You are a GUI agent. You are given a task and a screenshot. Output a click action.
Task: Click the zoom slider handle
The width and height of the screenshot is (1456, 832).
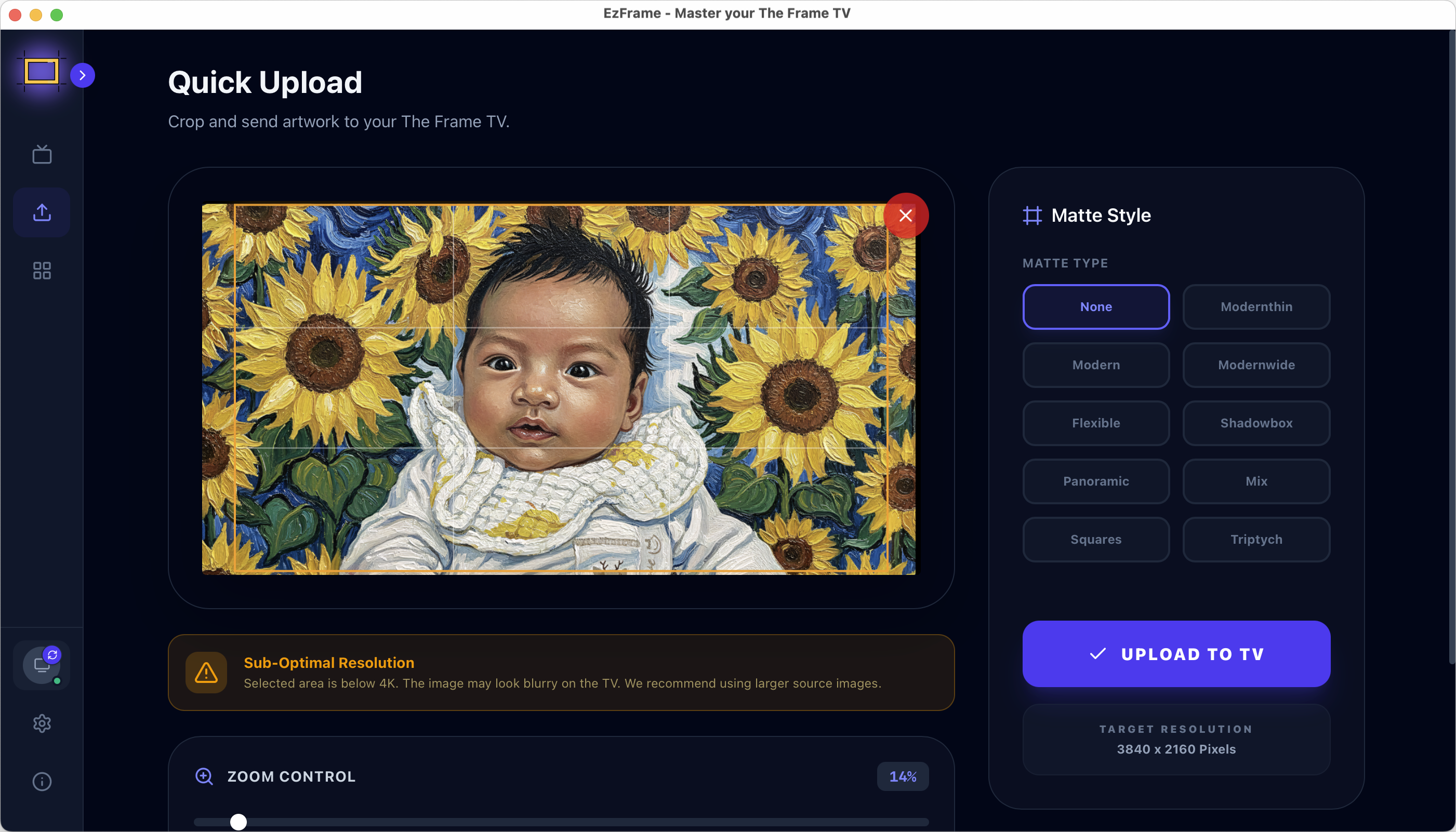[239, 821]
